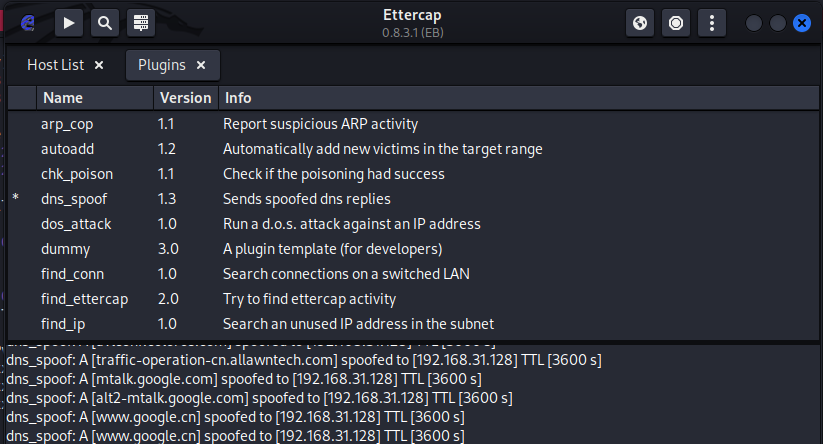Click version 3.0 of dummy plugin
823x444 pixels.
(x=168, y=249)
